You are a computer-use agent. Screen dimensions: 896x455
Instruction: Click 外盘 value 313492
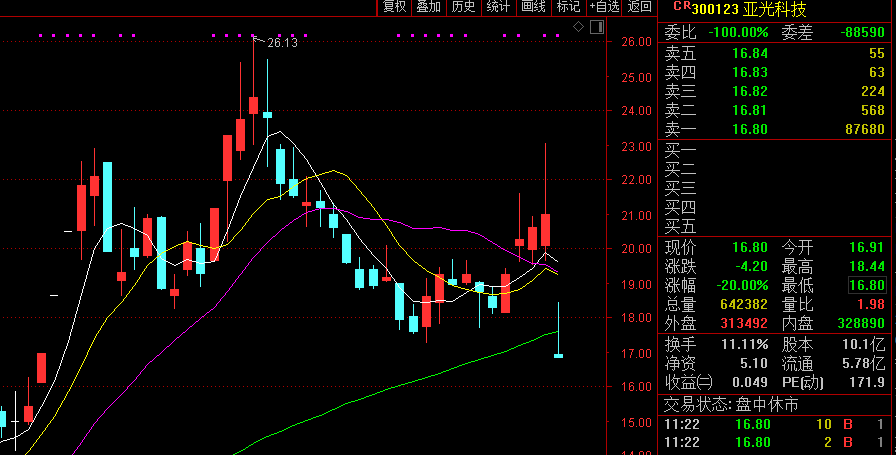coord(745,323)
